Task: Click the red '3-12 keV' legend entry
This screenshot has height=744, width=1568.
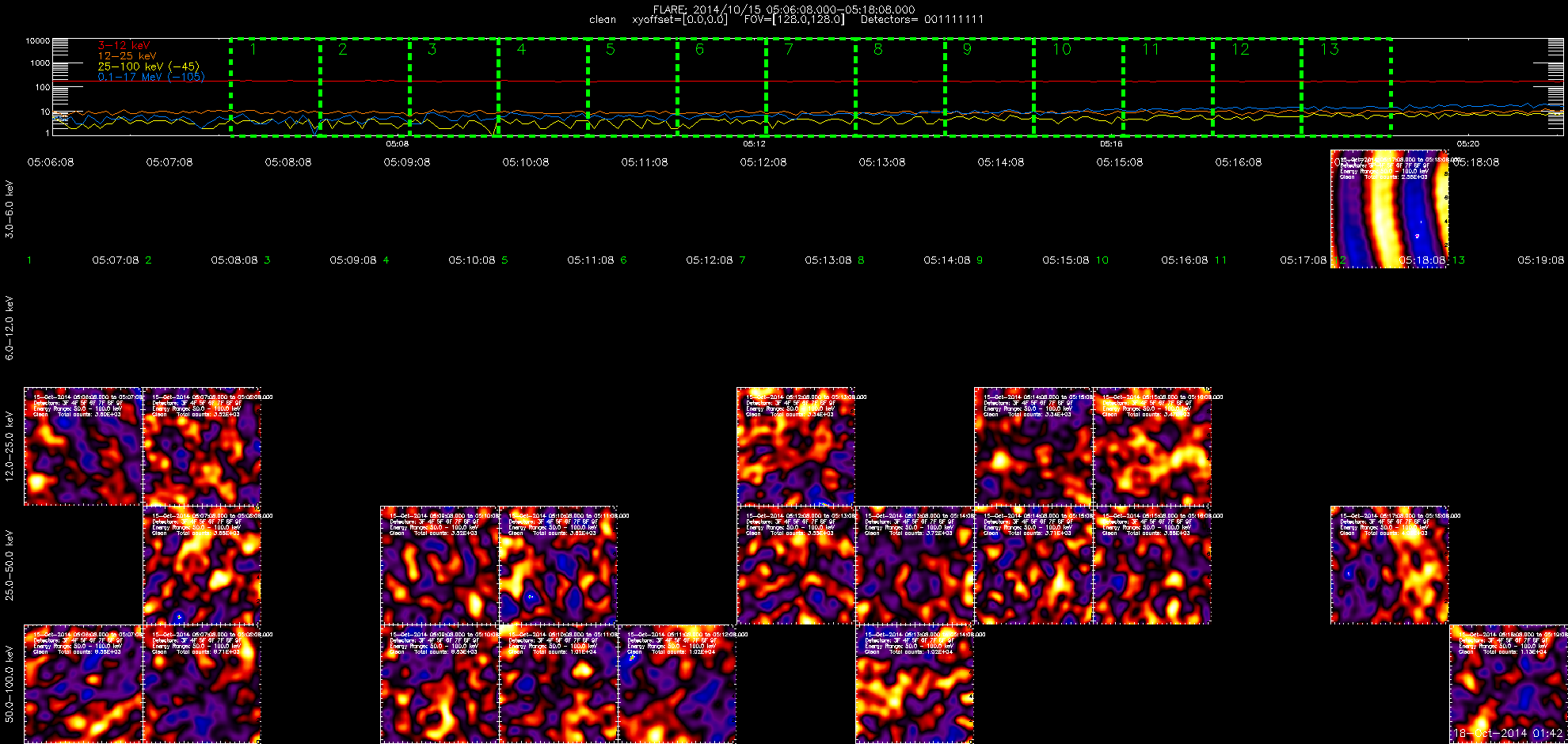Action: click(x=124, y=46)
